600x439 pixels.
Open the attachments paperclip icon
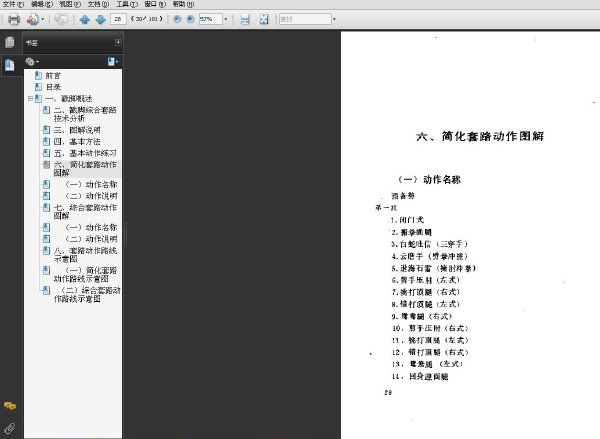[10, 428]
